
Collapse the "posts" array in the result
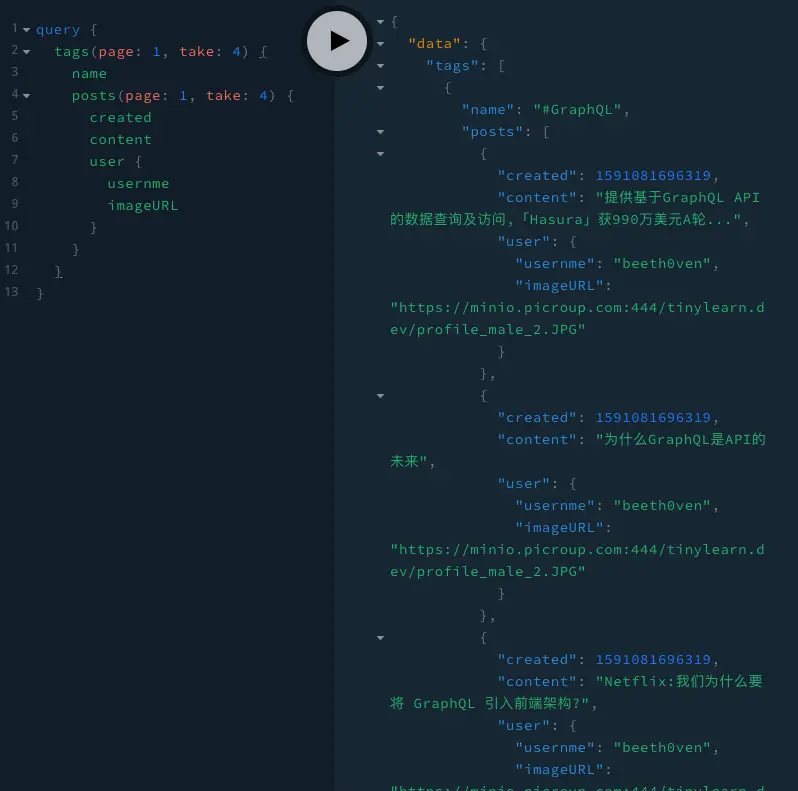pyautogui.click(x=380, y=132)
